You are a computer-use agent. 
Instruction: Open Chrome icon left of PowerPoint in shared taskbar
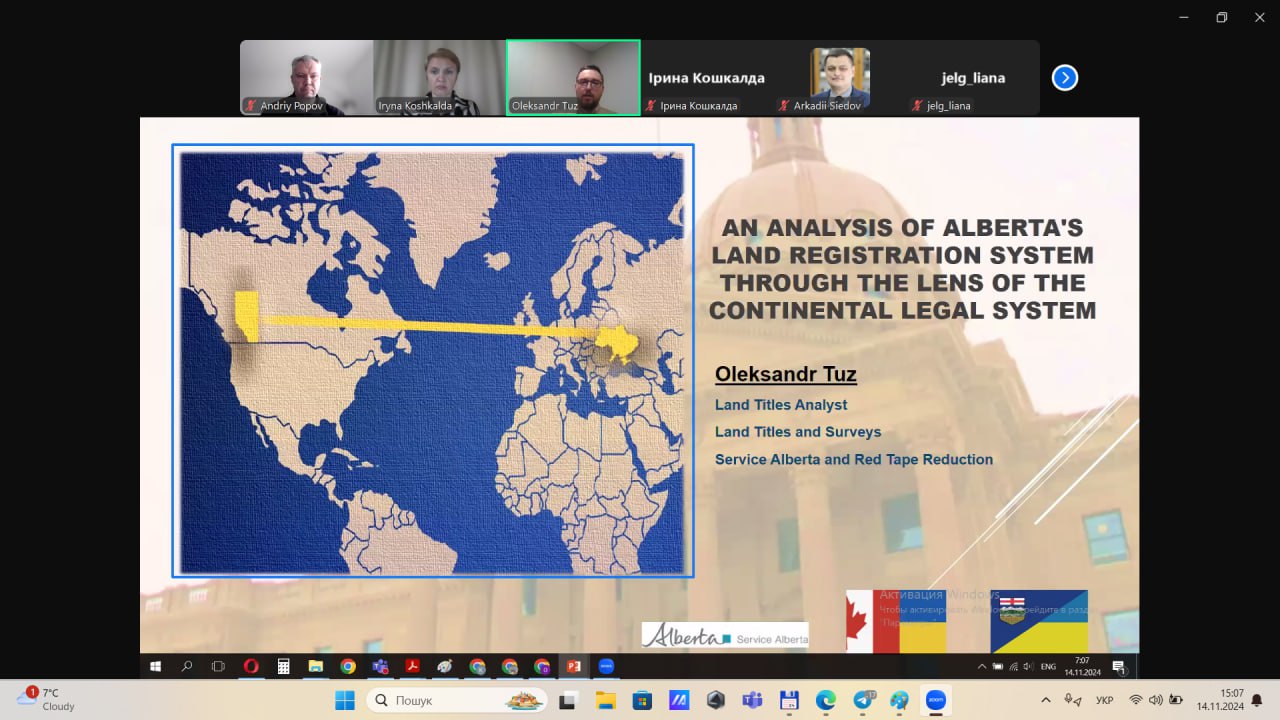tap(542, 666)
